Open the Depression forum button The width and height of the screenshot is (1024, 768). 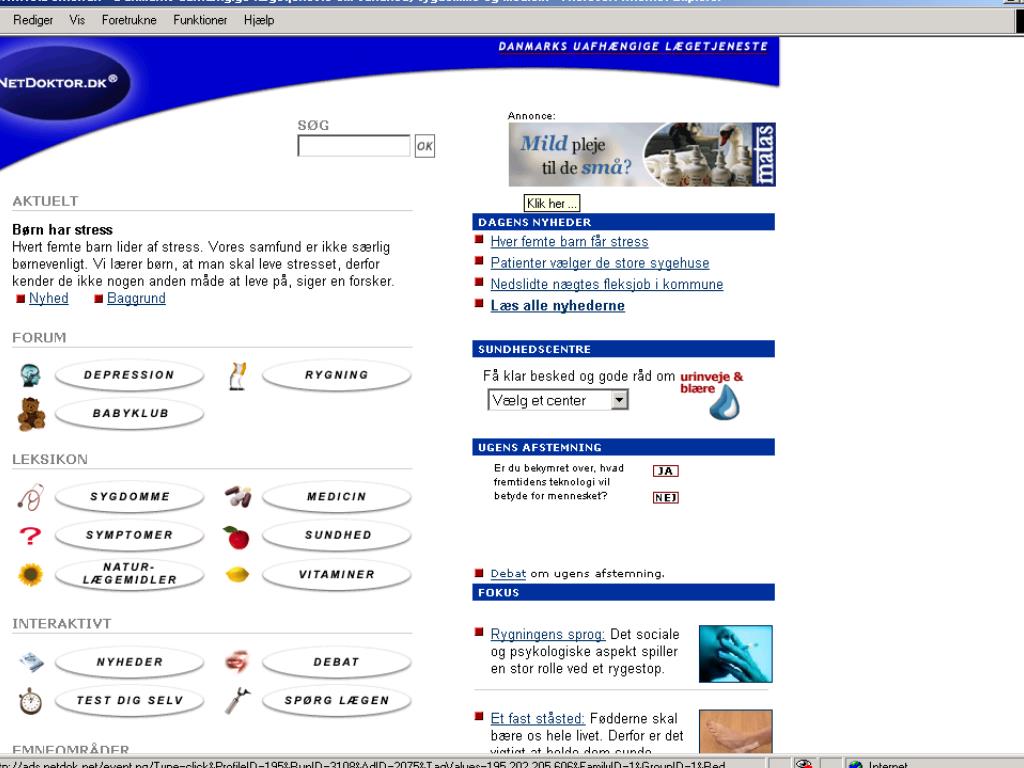129,375
